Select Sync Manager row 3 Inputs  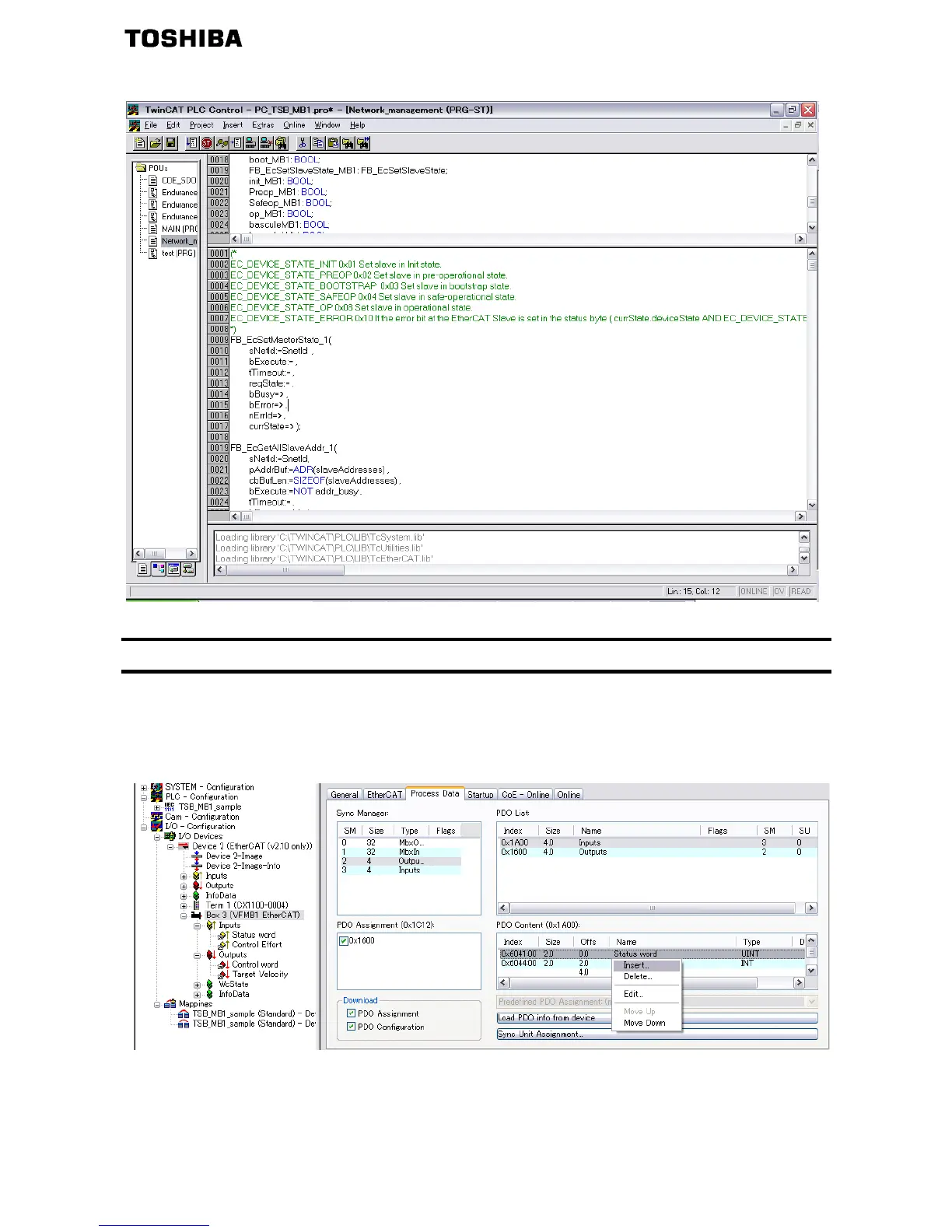(x=400, y=870)
